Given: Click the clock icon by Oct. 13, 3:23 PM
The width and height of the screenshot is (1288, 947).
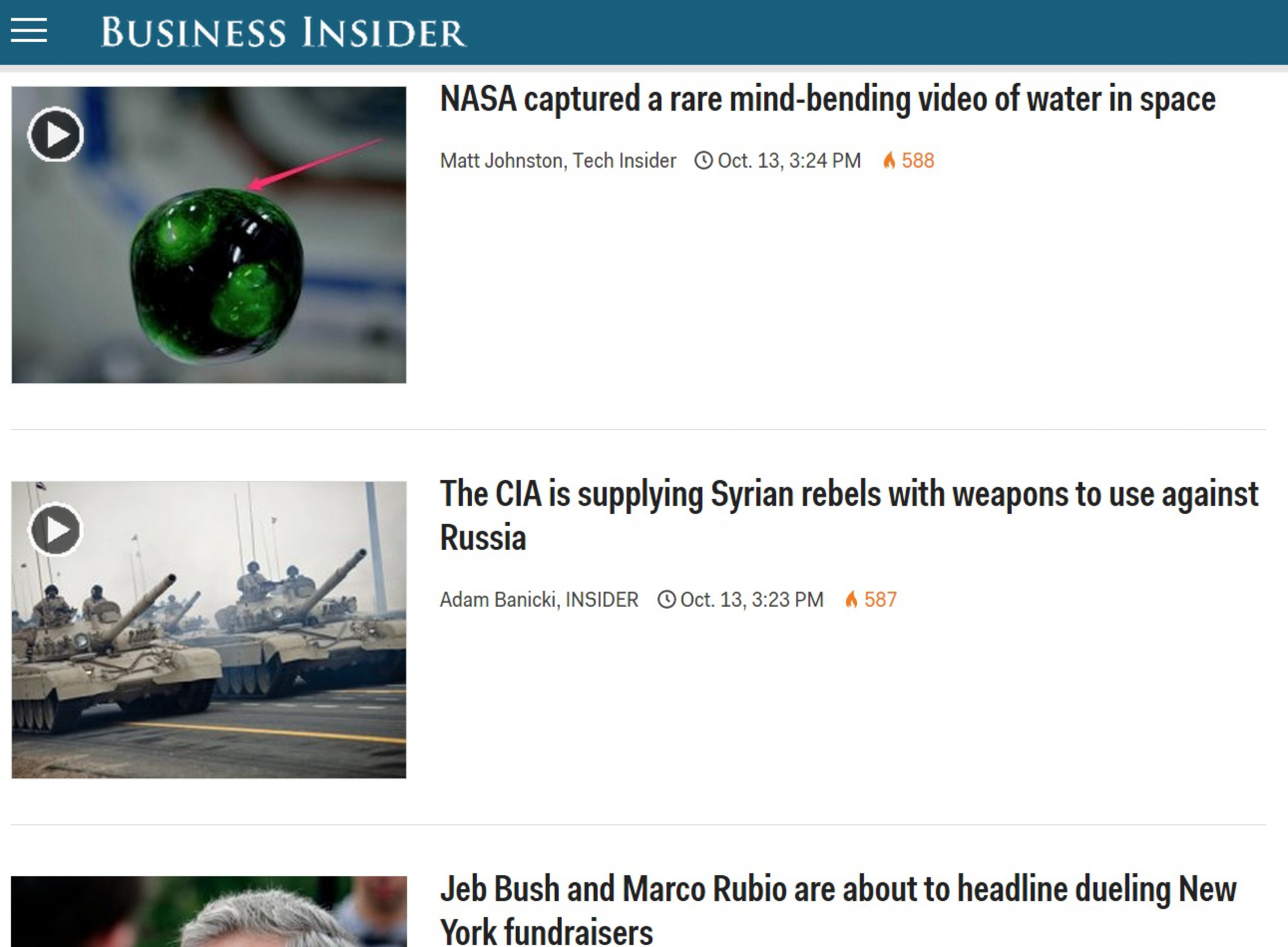Looking at the screenshot, I should pos(666,600).
